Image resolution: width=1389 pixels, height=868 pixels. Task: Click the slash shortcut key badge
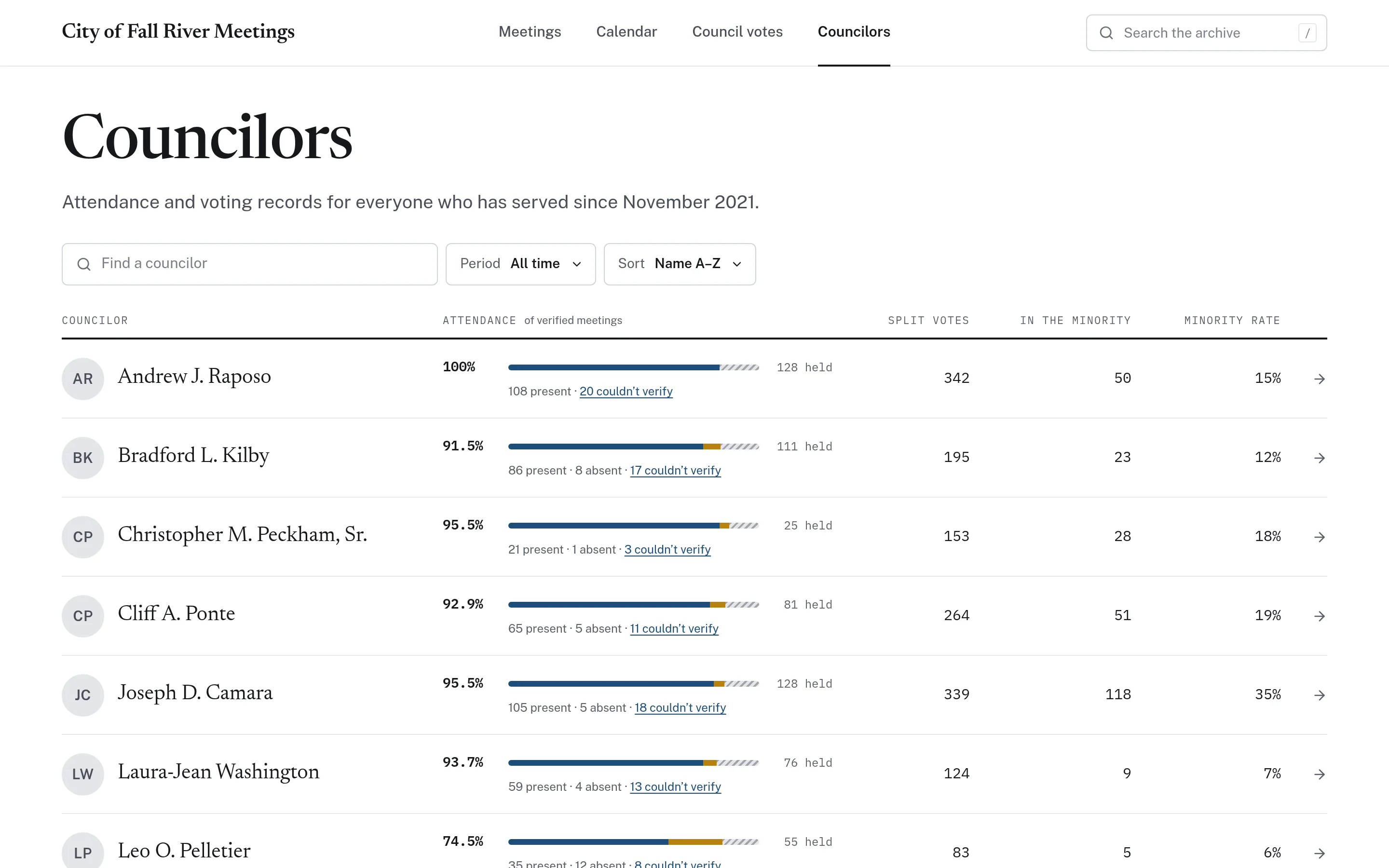(1307, 33)
